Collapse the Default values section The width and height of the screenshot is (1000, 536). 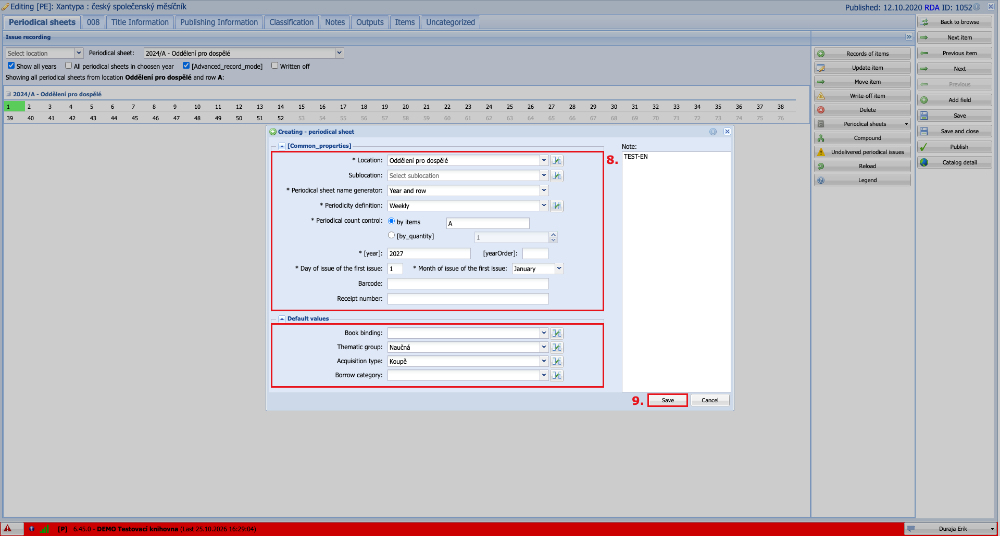coord(282,318)
